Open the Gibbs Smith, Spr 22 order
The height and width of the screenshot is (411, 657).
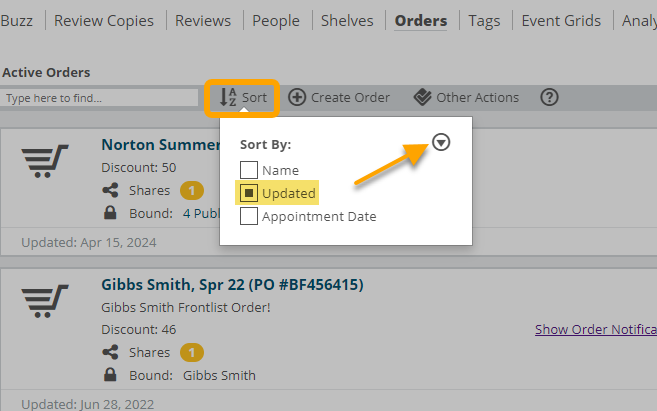tap(232, 285)
